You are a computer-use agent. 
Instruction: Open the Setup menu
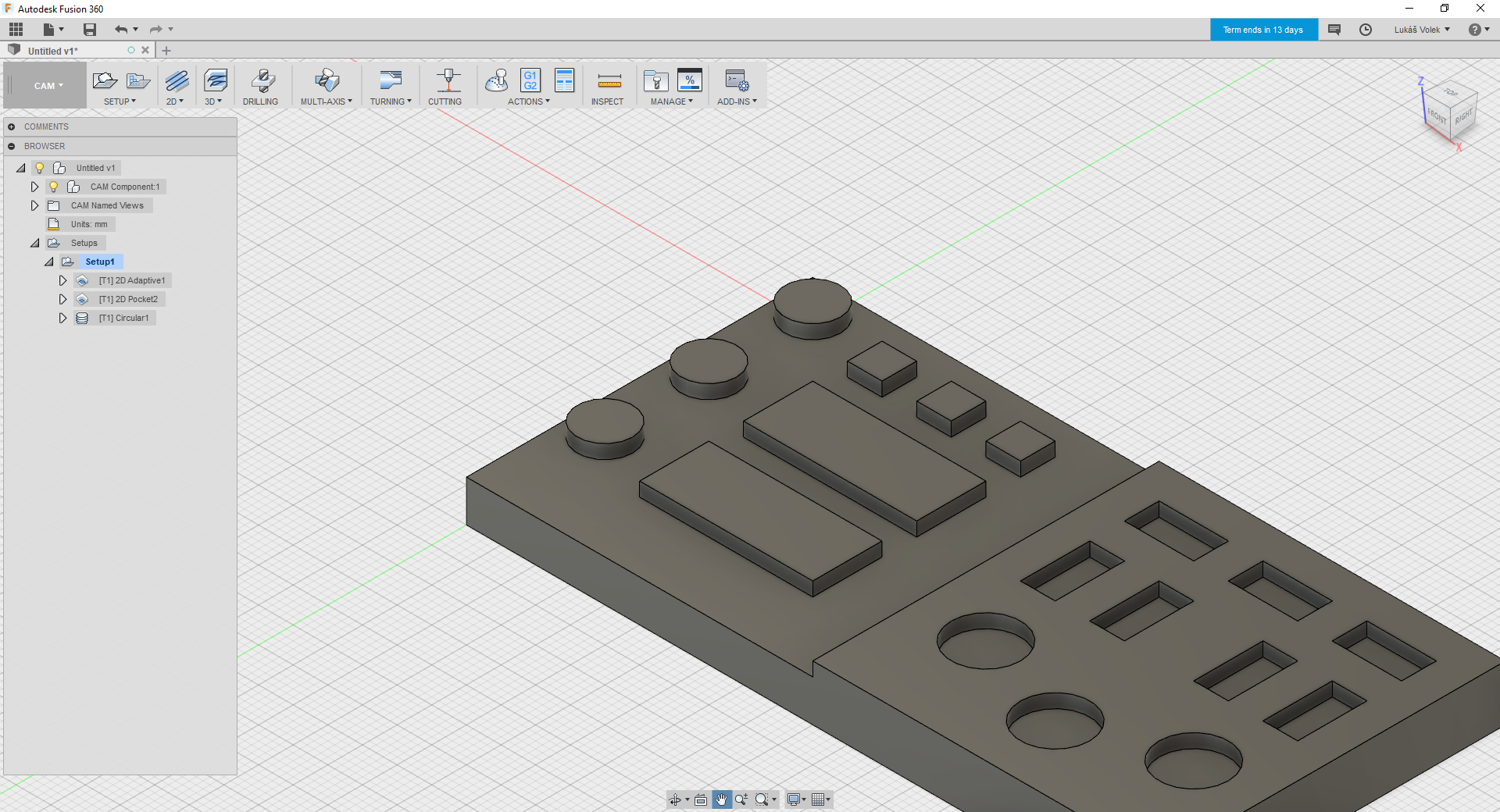pos(120,101)
